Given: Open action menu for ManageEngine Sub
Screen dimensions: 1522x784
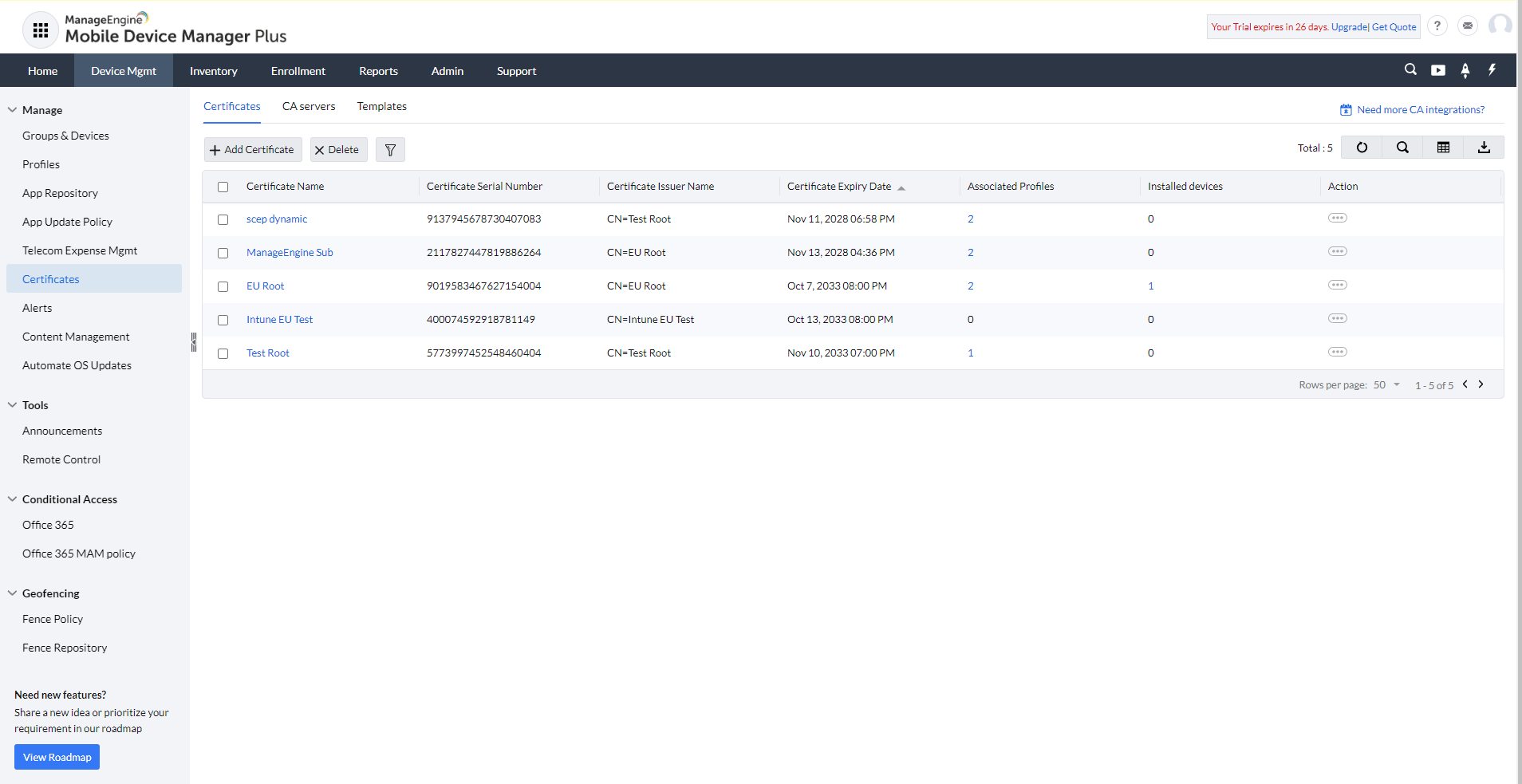Looking at the screenshot, I should pyautogui.click(x=1338, y=251).
